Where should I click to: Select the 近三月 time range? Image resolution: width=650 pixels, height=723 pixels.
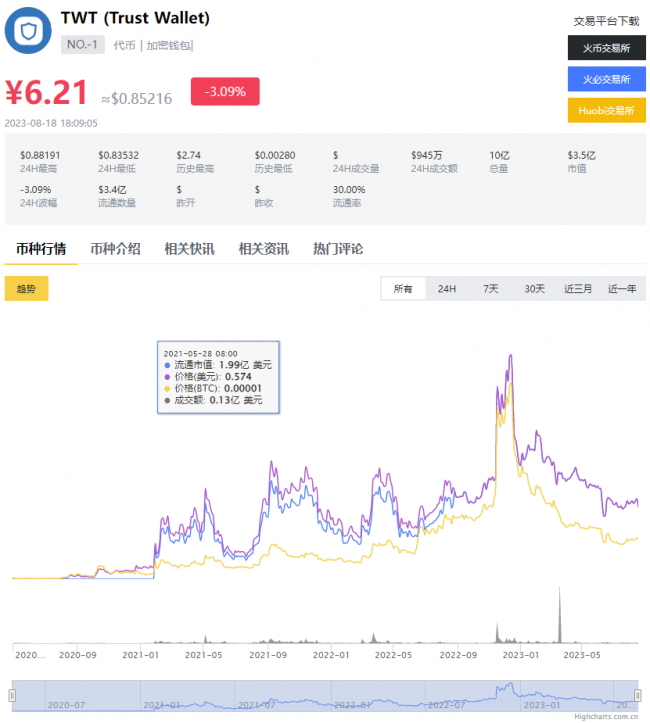(x=578, y=289)
